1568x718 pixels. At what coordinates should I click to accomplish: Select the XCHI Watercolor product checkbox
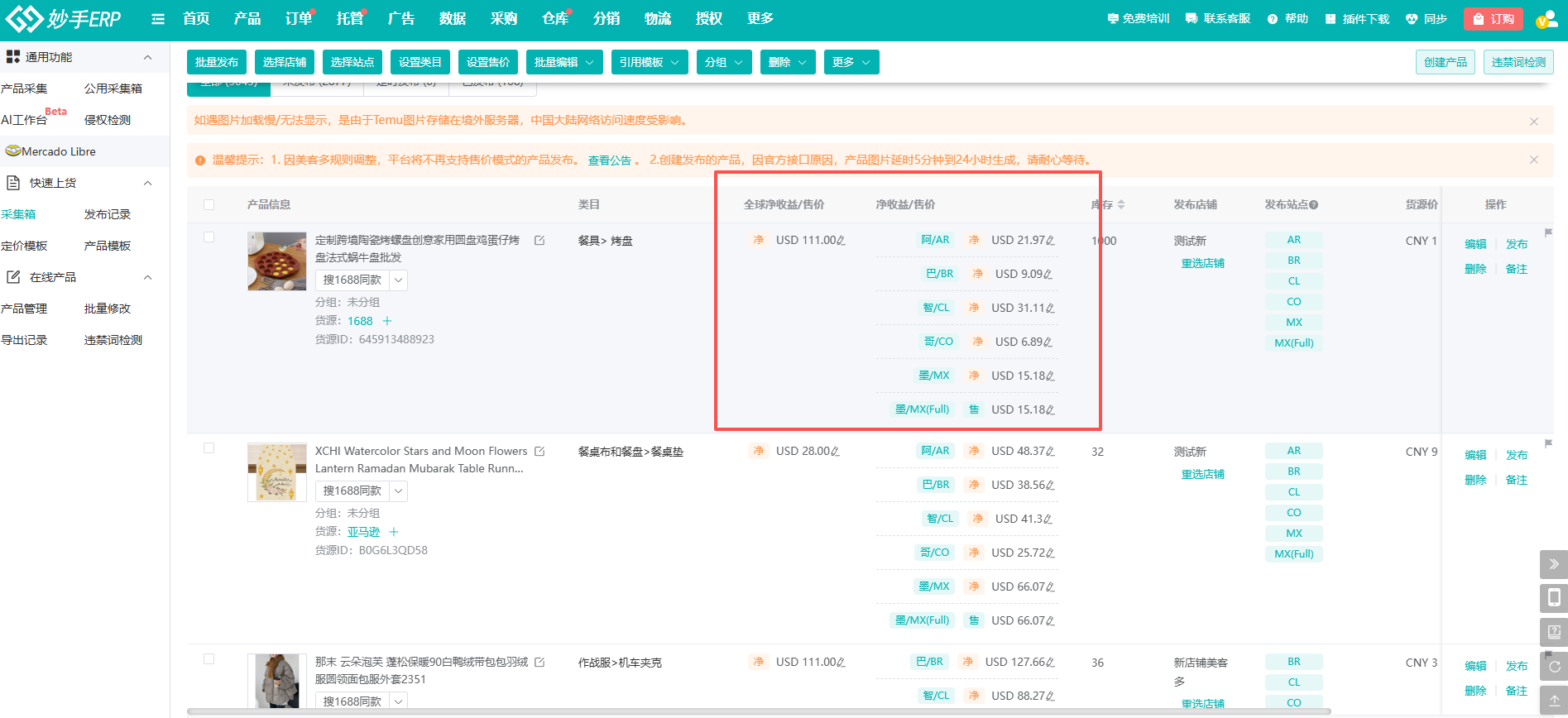tap(209, 448)
